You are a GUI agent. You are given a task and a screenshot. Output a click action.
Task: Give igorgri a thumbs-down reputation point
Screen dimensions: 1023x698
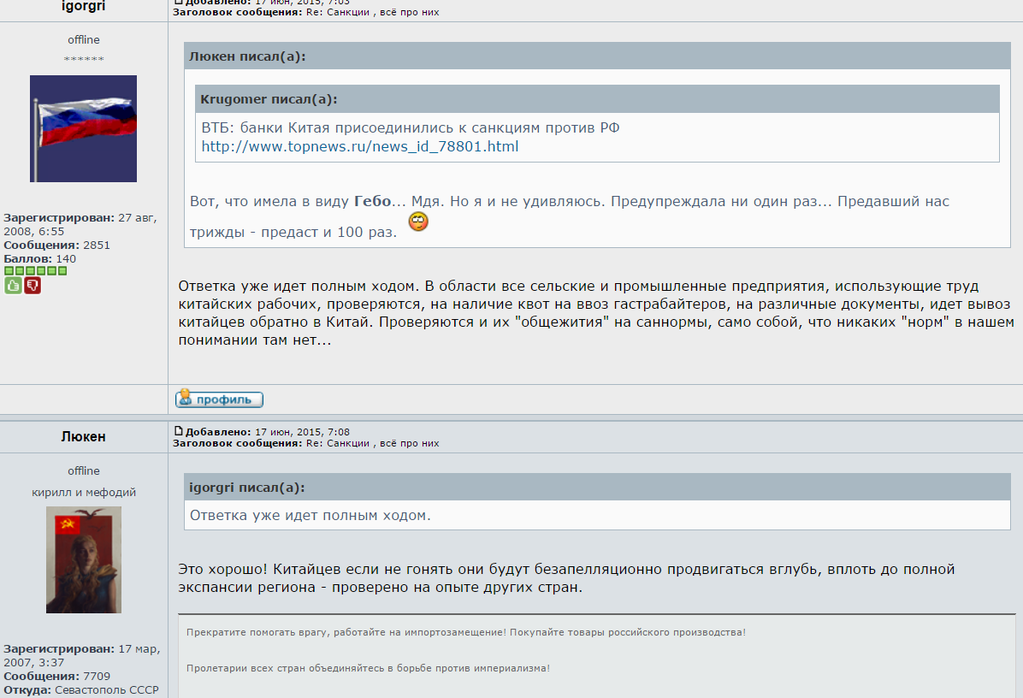click(33, 285)
